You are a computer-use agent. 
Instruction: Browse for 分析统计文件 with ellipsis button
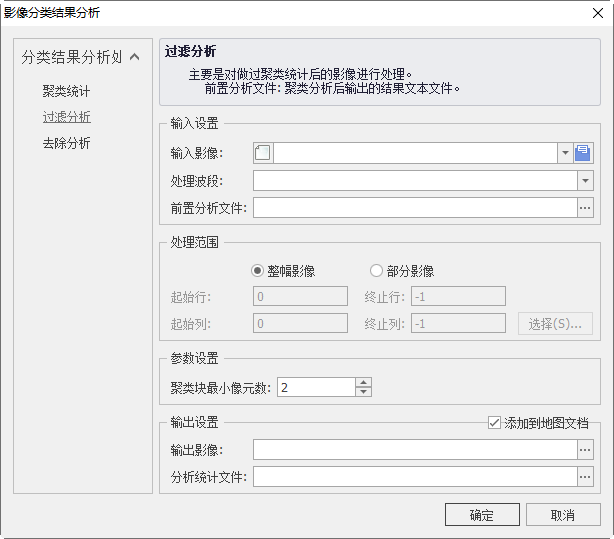pyautogui.click(x=585, y=477)
